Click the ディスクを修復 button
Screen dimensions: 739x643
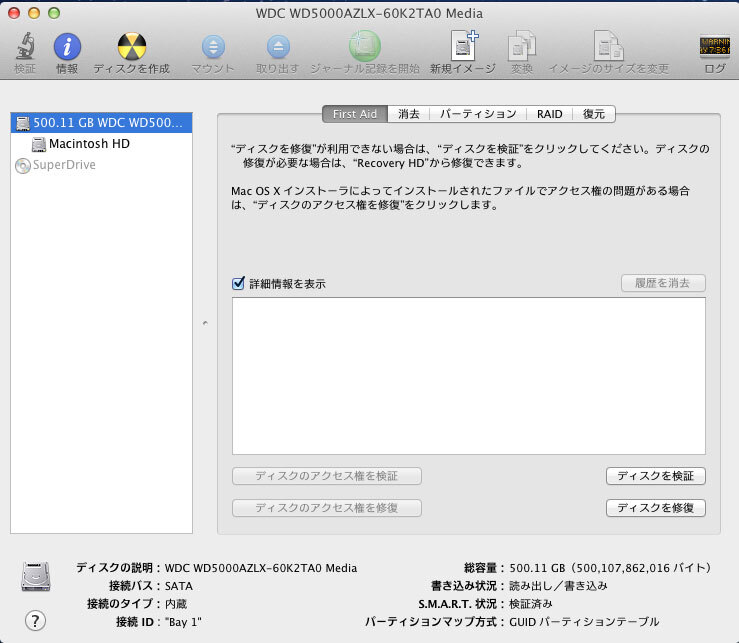tap(656, 508)
